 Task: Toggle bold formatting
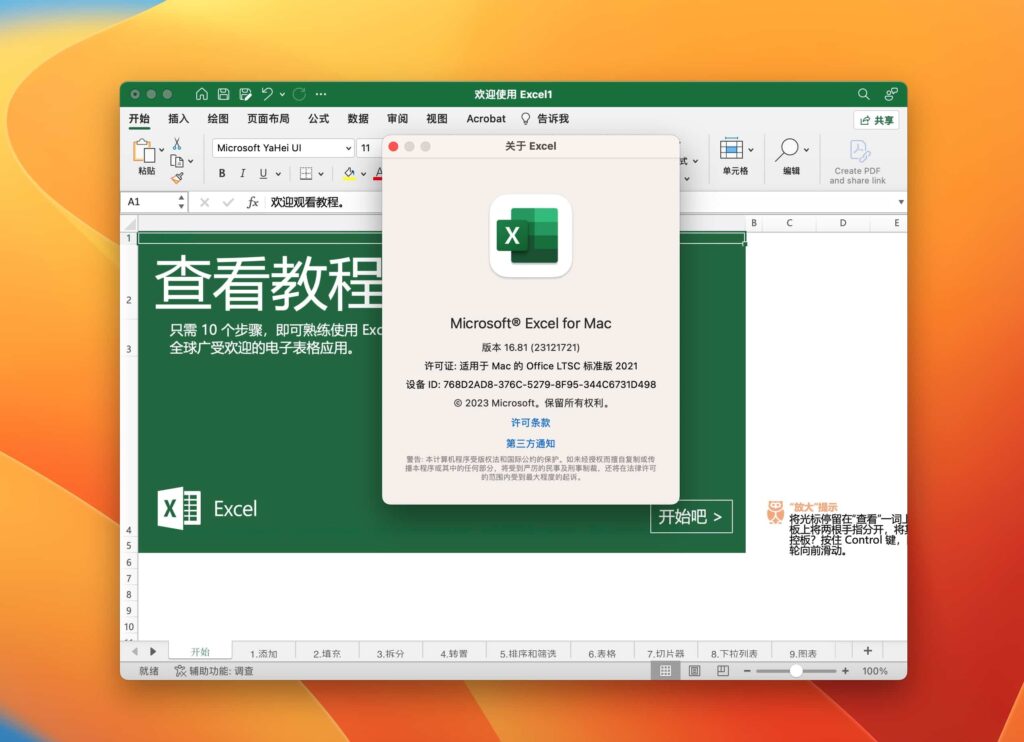221,172
